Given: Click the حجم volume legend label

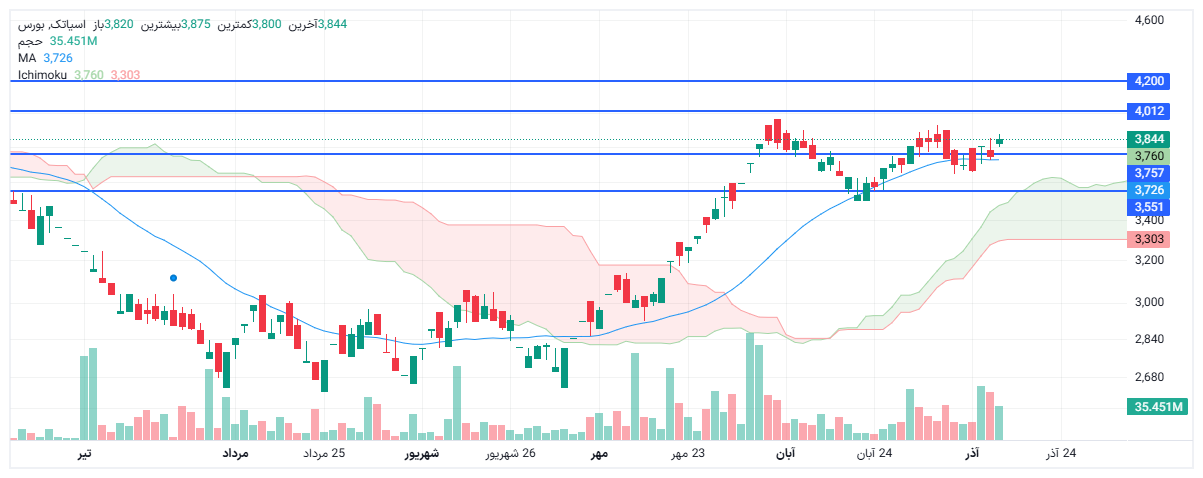Looking at the screenshot, I should [30, 41].
